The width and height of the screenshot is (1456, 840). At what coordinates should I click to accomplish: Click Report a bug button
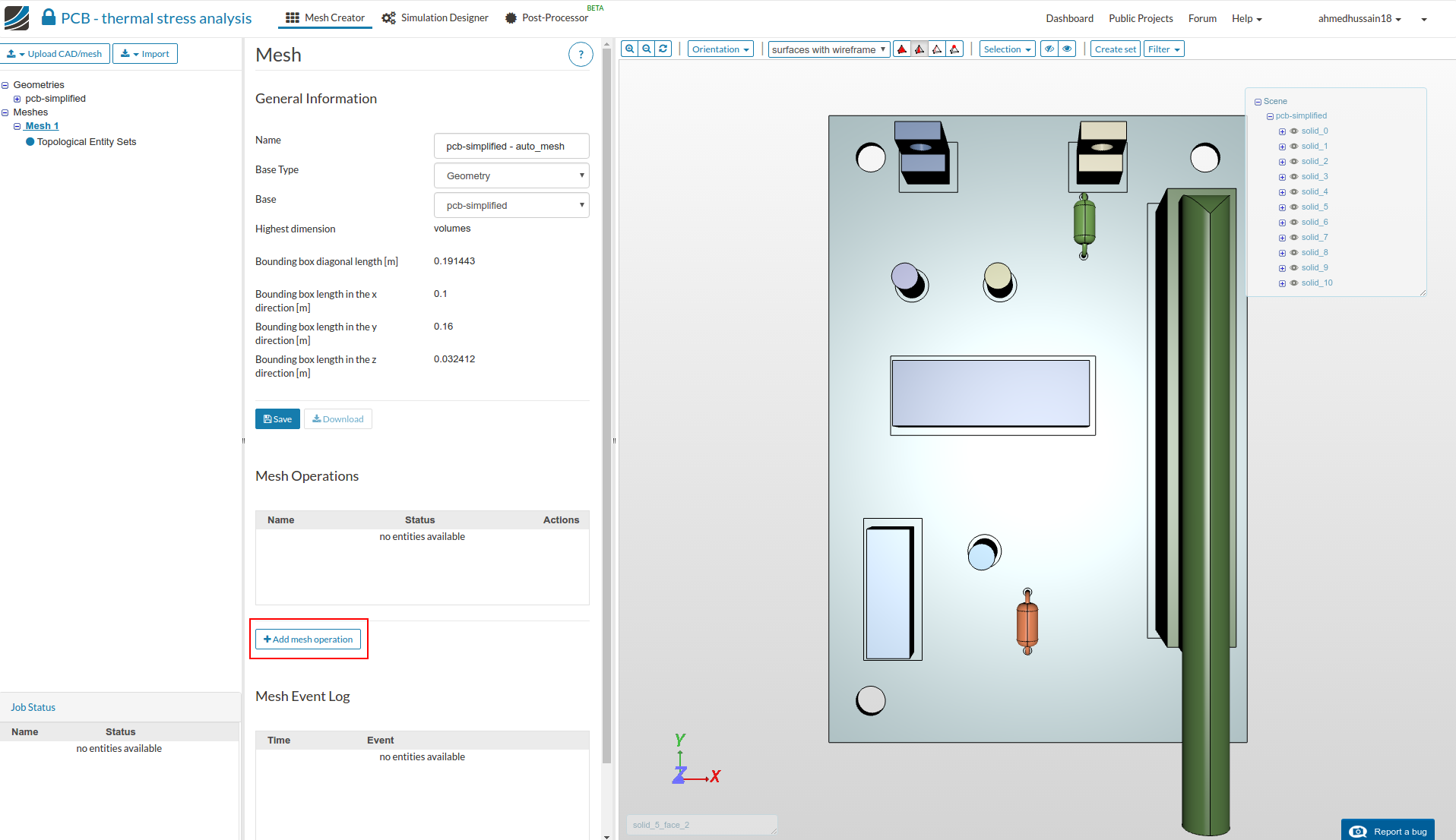point(1388,831)
